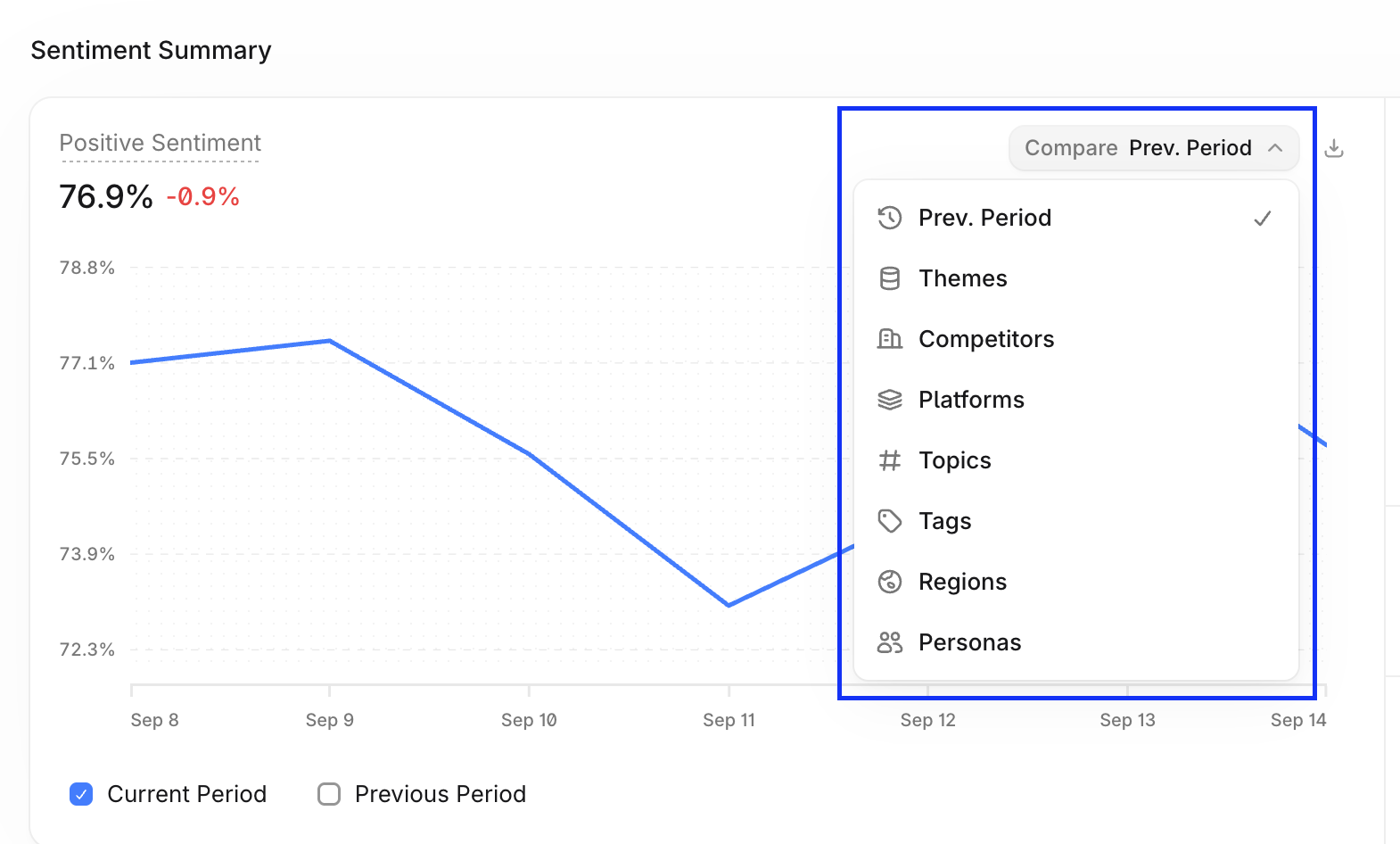The image size is (1400, 844).
Task: Uncheck the Current Period checkbox
Action: tap(81, 794)
